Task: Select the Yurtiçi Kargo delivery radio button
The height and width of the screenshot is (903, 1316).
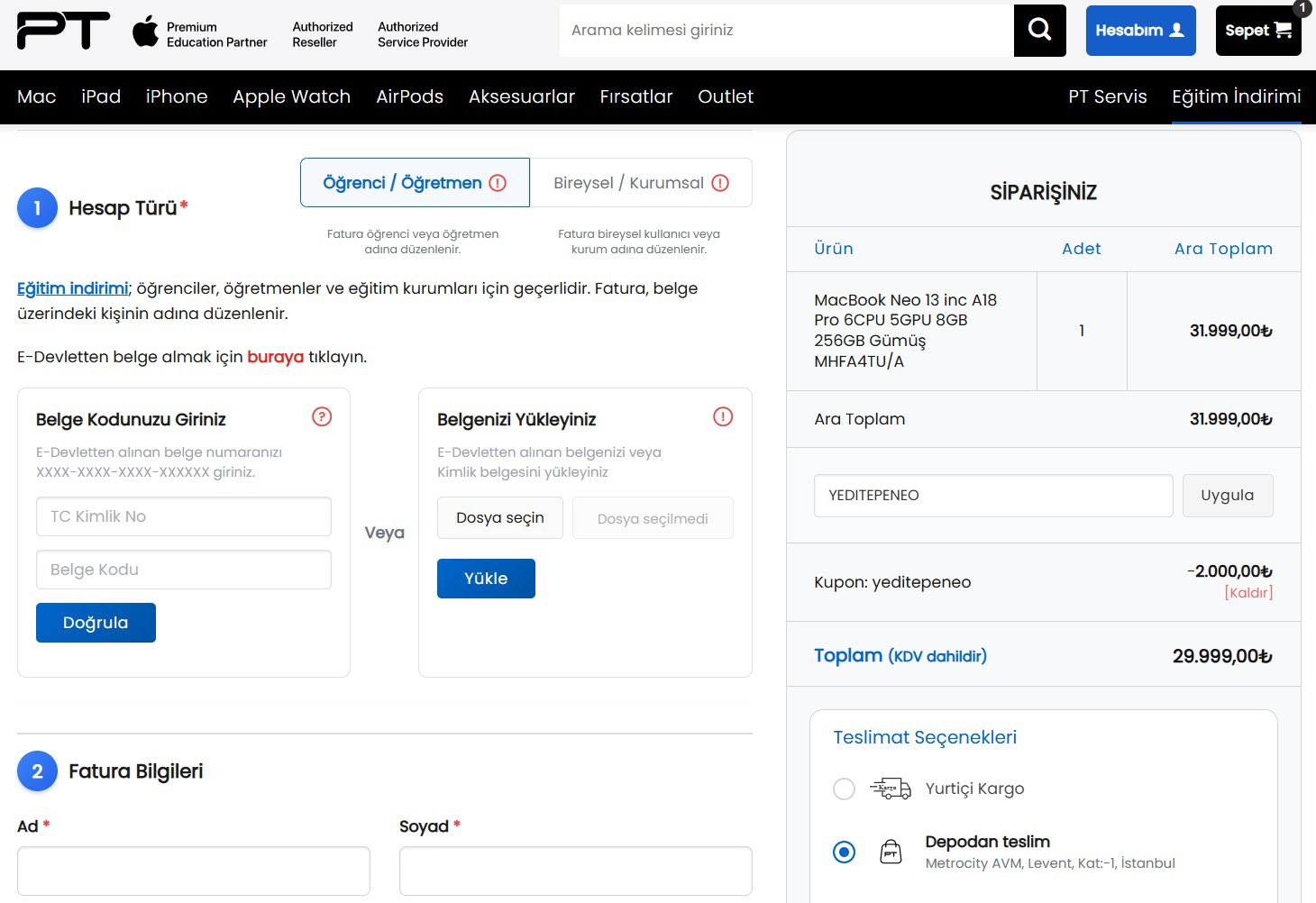Action: point(844,789)
